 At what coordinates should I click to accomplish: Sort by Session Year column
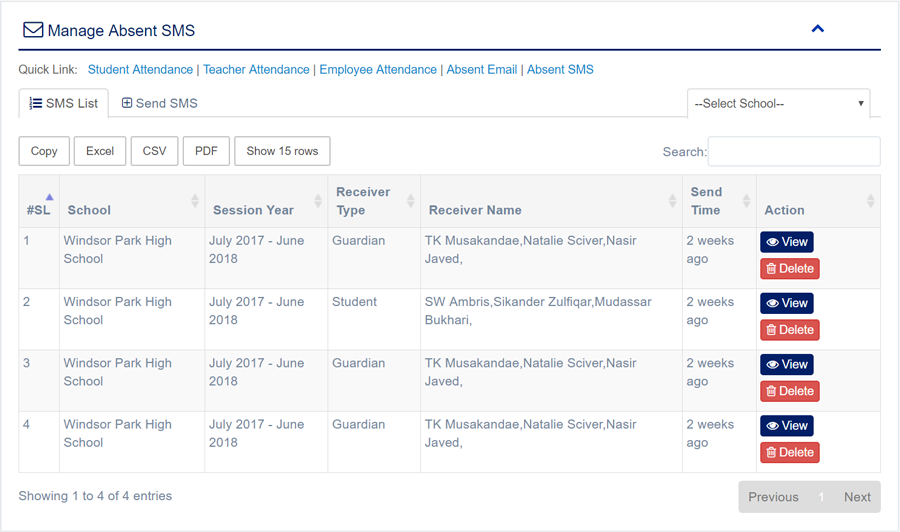pos(318,201)
